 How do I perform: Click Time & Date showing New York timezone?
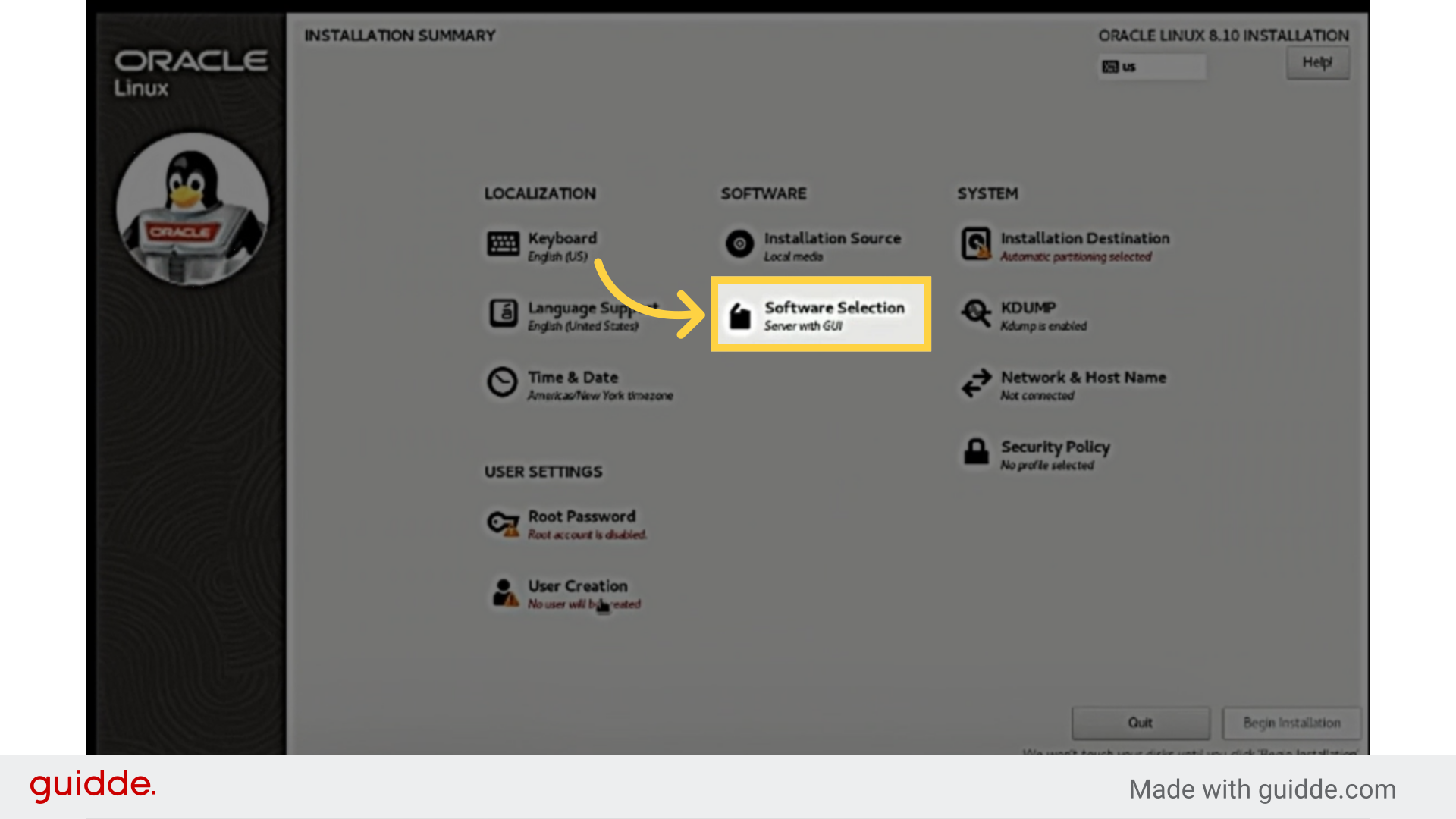pyautogui.click(x=574, y=384)
